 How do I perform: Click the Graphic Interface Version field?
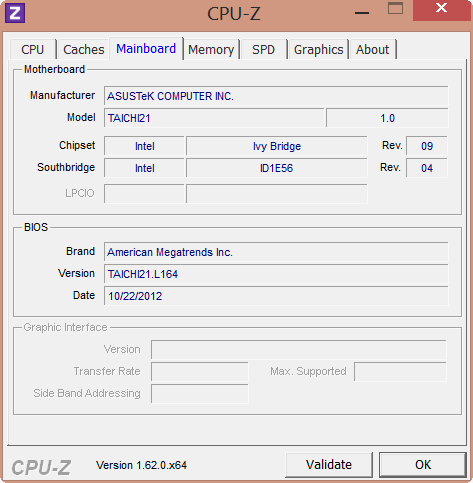[299, 349]
